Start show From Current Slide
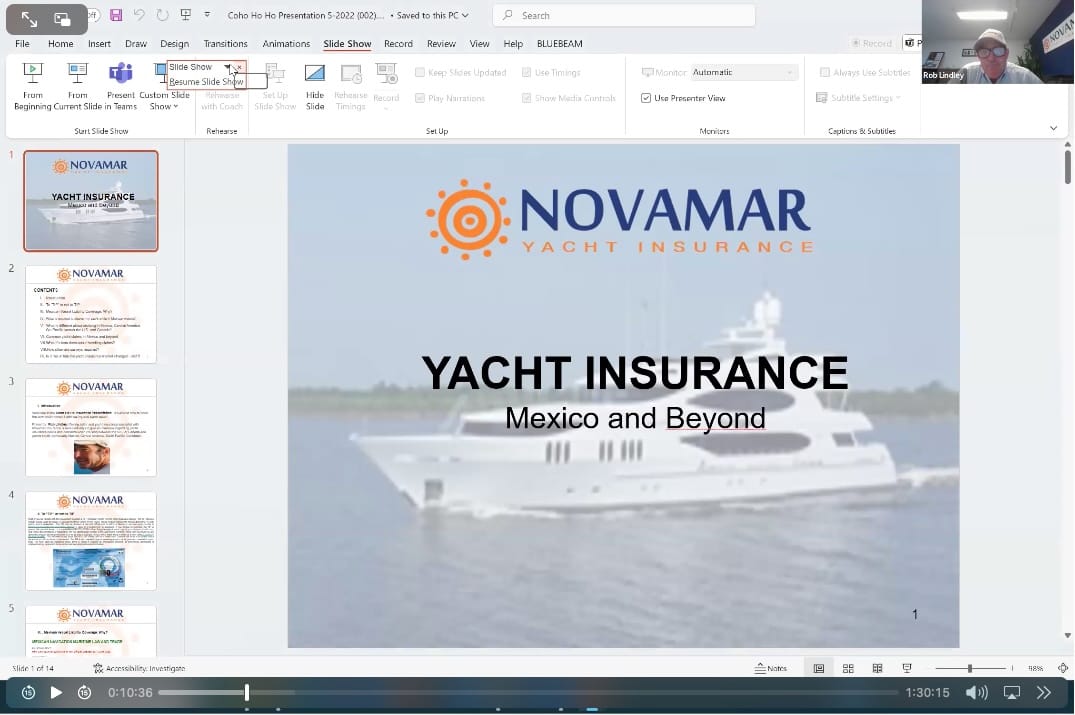The height and width of the screenshot is (715, 1075). click(77, 86)
